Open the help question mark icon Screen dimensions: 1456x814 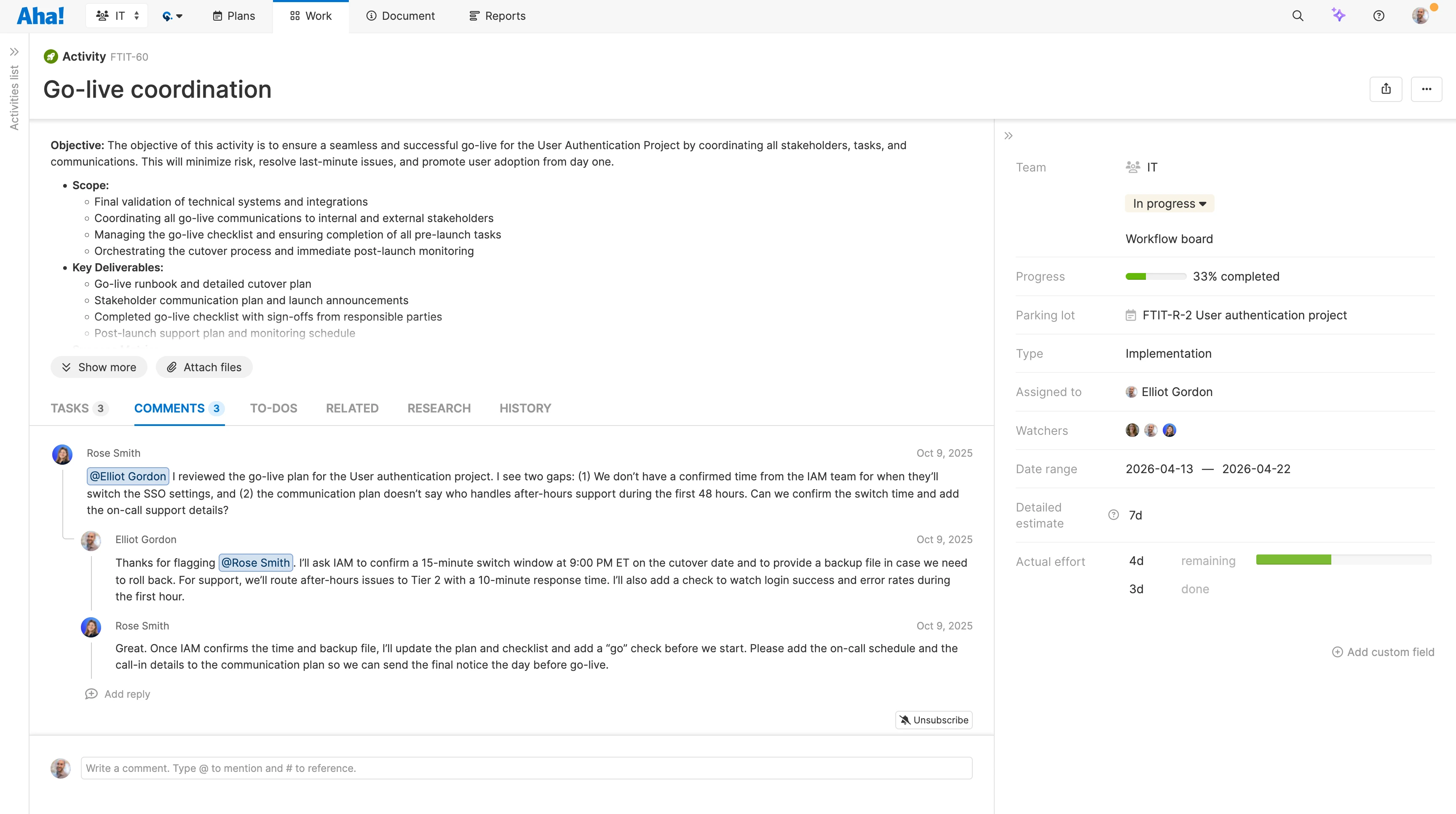1379,15
